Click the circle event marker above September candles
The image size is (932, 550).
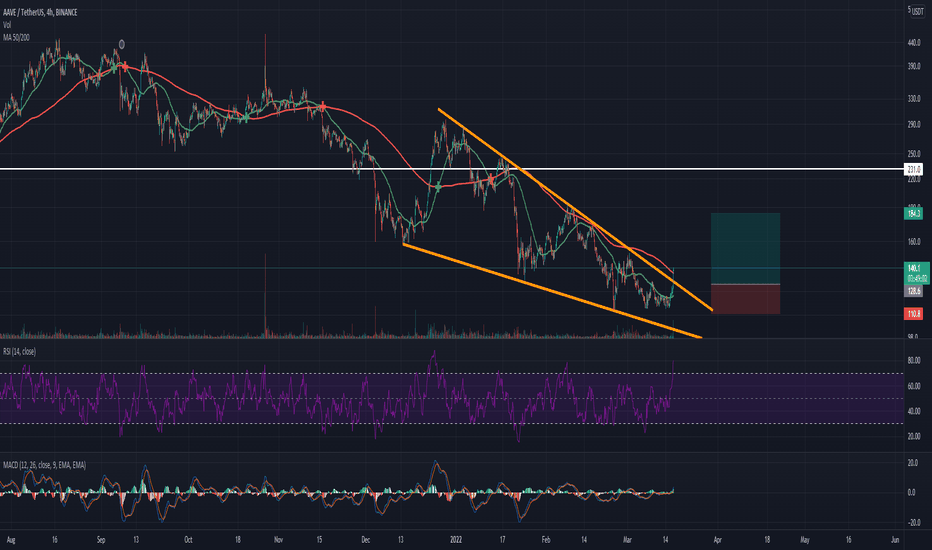(x=122, y=44)
